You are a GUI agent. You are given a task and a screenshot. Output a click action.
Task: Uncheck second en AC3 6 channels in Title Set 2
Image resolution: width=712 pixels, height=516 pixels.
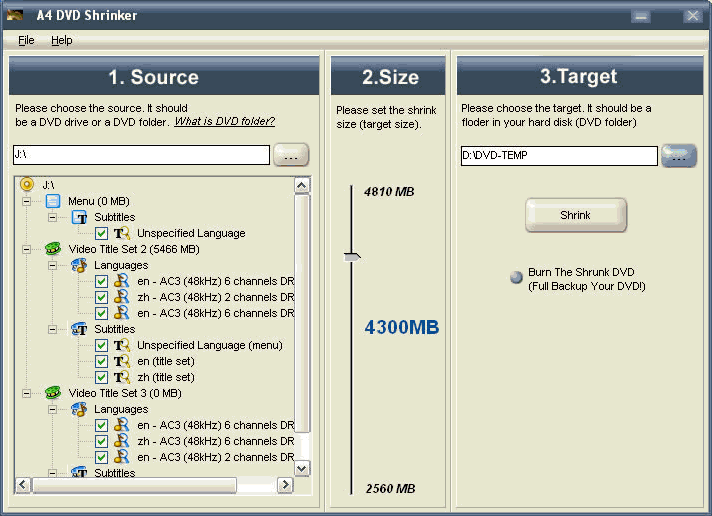101,313
